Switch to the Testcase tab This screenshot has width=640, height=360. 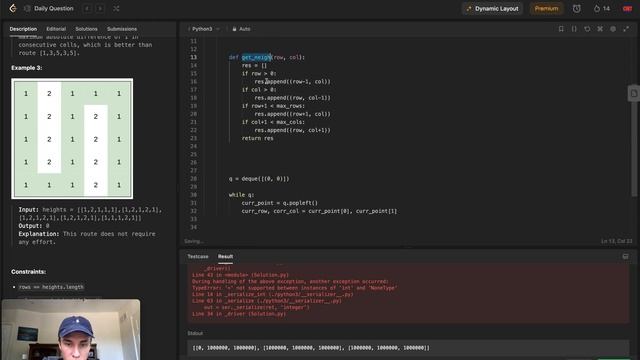coord(198,256)
